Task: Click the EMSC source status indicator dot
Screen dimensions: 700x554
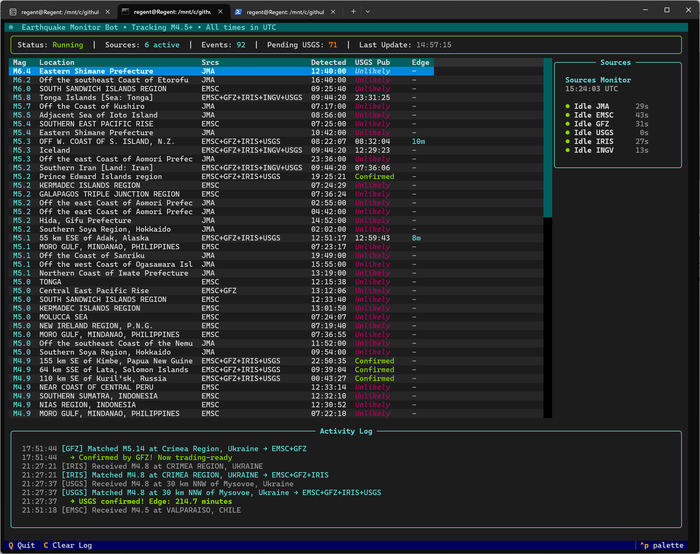Action: 568,115
